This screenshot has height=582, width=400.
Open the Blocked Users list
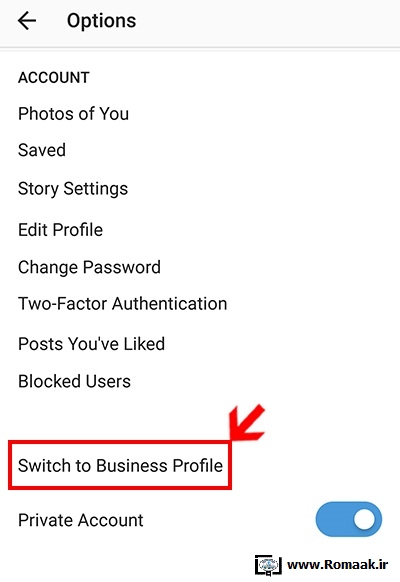(x=75, y=382)
